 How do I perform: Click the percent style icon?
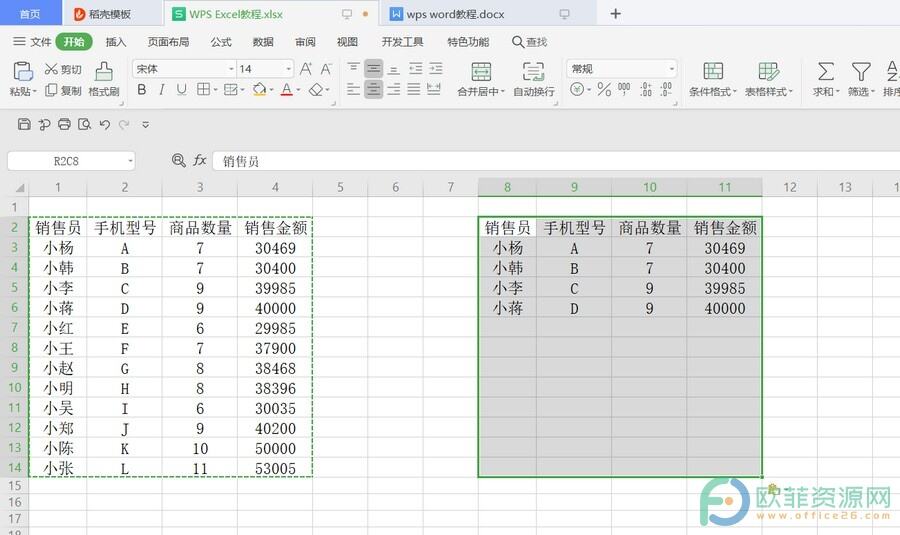pyautogui.click(x=604, y=89)
